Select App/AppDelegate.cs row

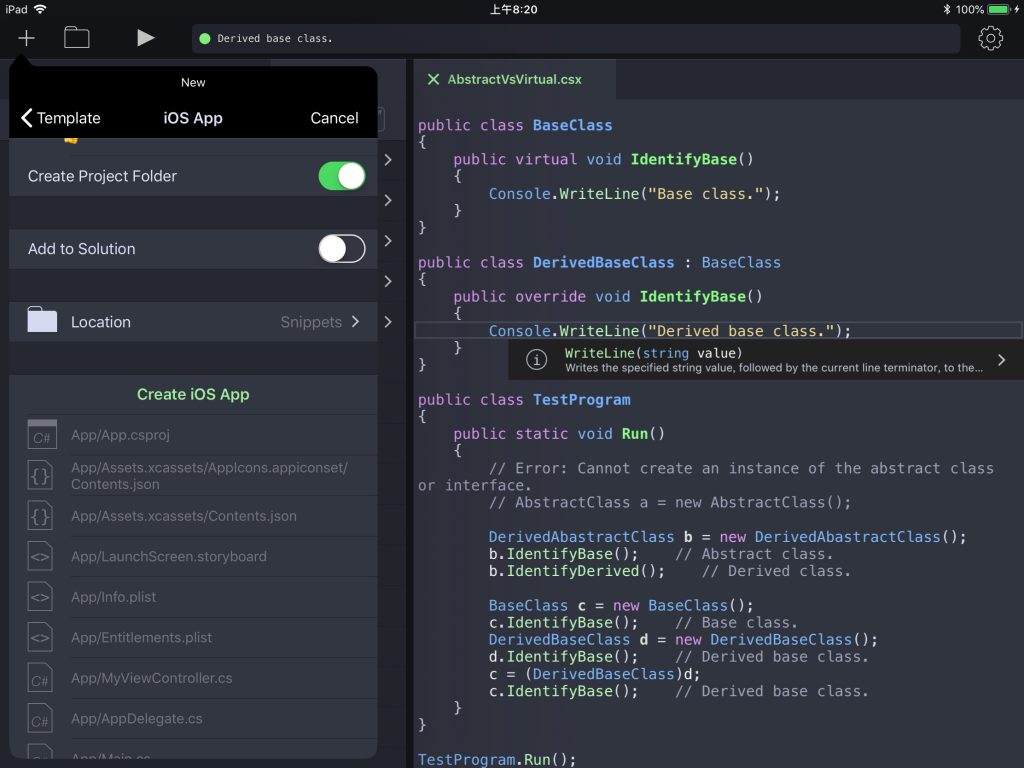(x=193, y=718)
